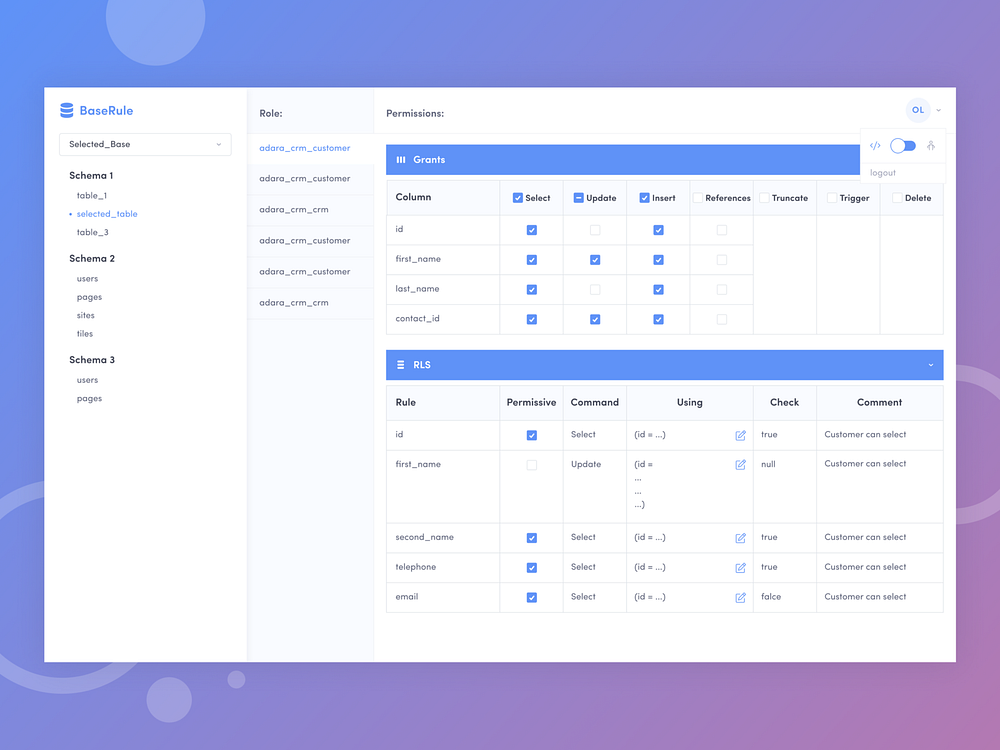This screenshot has height=750, width=1000.
Task: Open sites table under Schema 2
Action: (85, 316)
